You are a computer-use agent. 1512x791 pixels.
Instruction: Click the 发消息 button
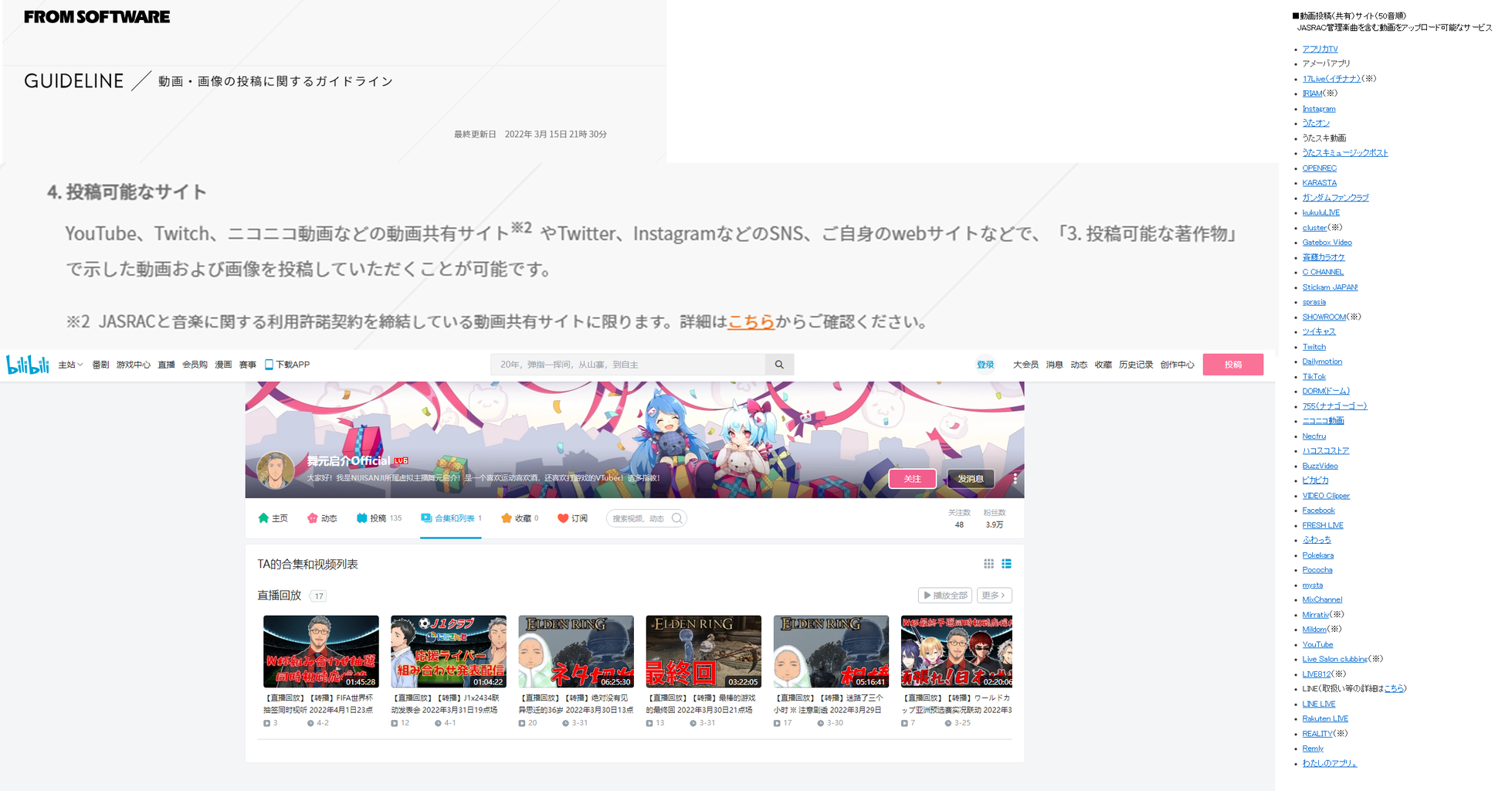click(x=971, y=479)
